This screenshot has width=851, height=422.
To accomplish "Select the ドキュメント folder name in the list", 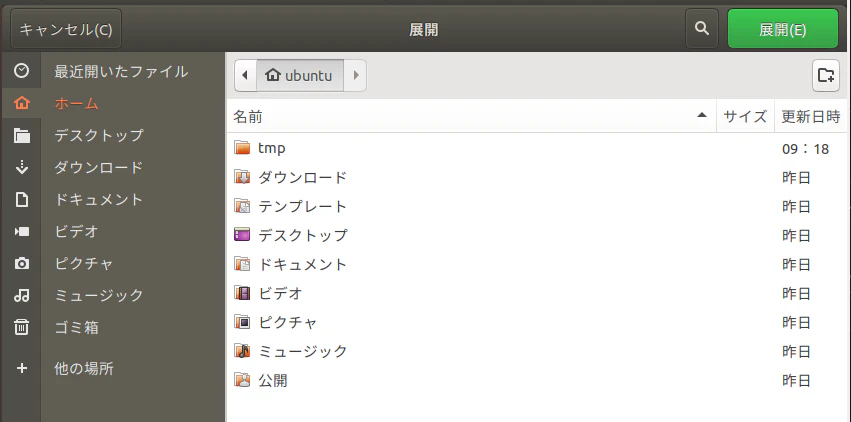I will 302,264.
